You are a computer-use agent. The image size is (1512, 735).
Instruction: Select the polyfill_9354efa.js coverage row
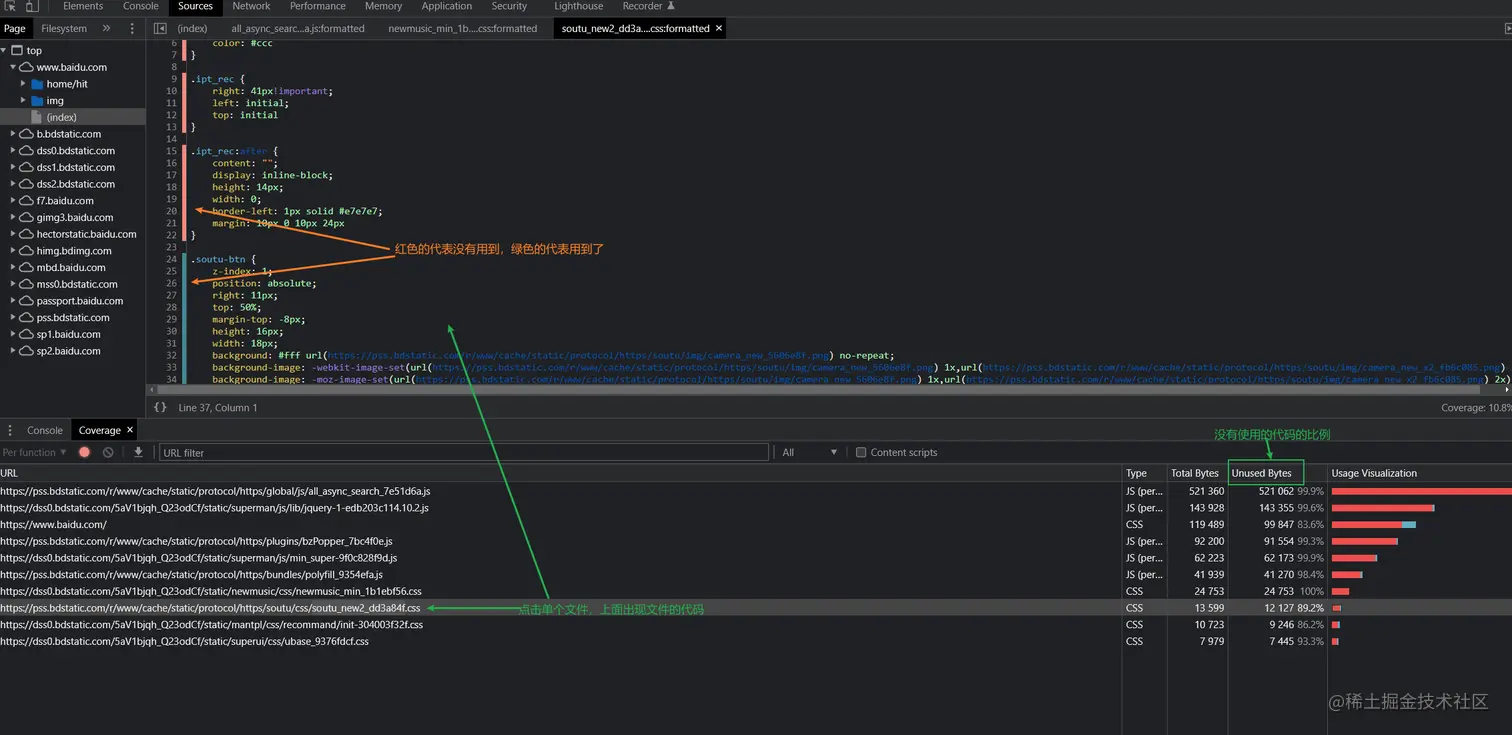[756, 574]
